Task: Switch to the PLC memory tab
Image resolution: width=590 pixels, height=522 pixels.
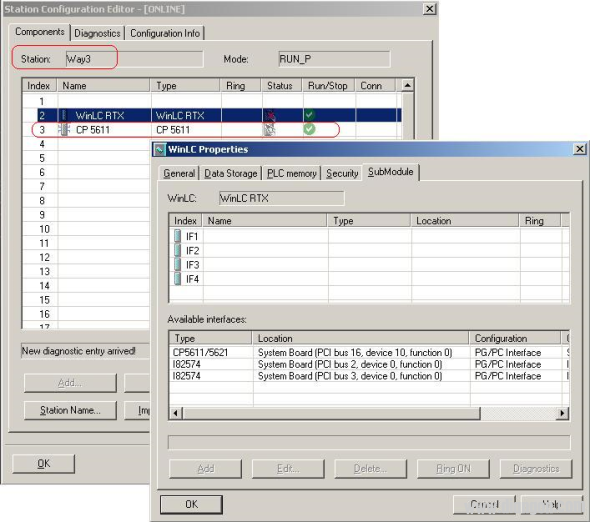Action: coord(292,173)
